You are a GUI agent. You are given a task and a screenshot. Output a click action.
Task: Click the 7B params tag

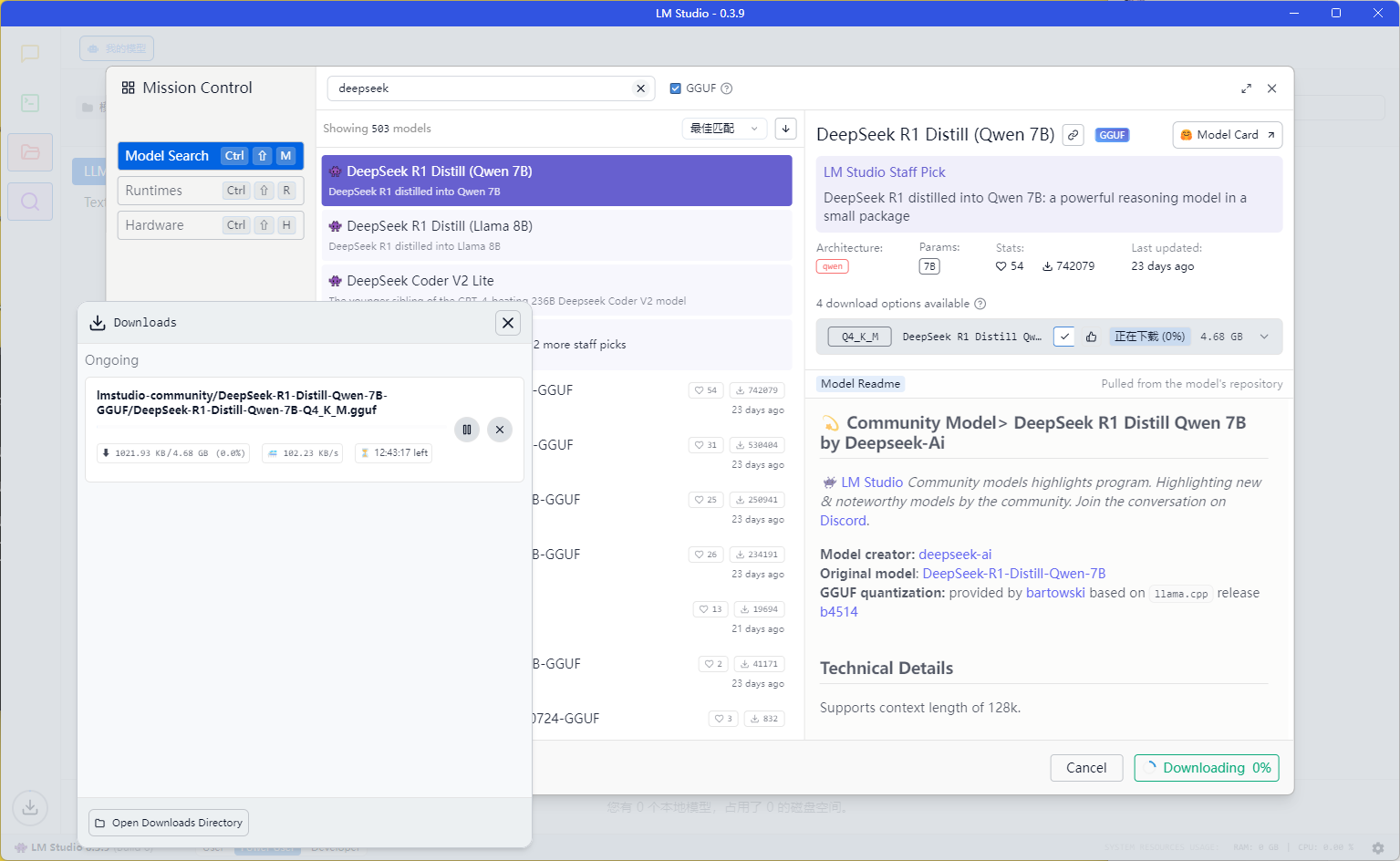[x=929, y=266]
